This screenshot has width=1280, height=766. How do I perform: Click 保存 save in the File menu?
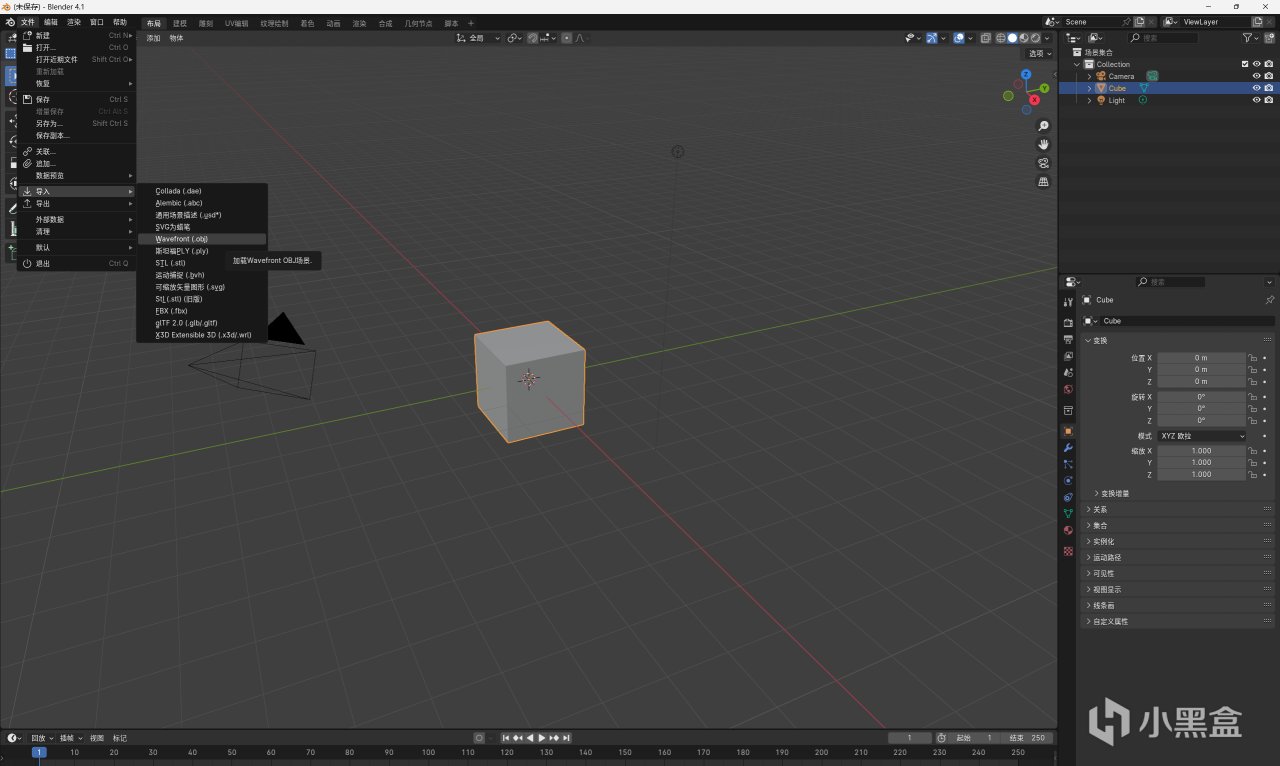pos(77,99)
